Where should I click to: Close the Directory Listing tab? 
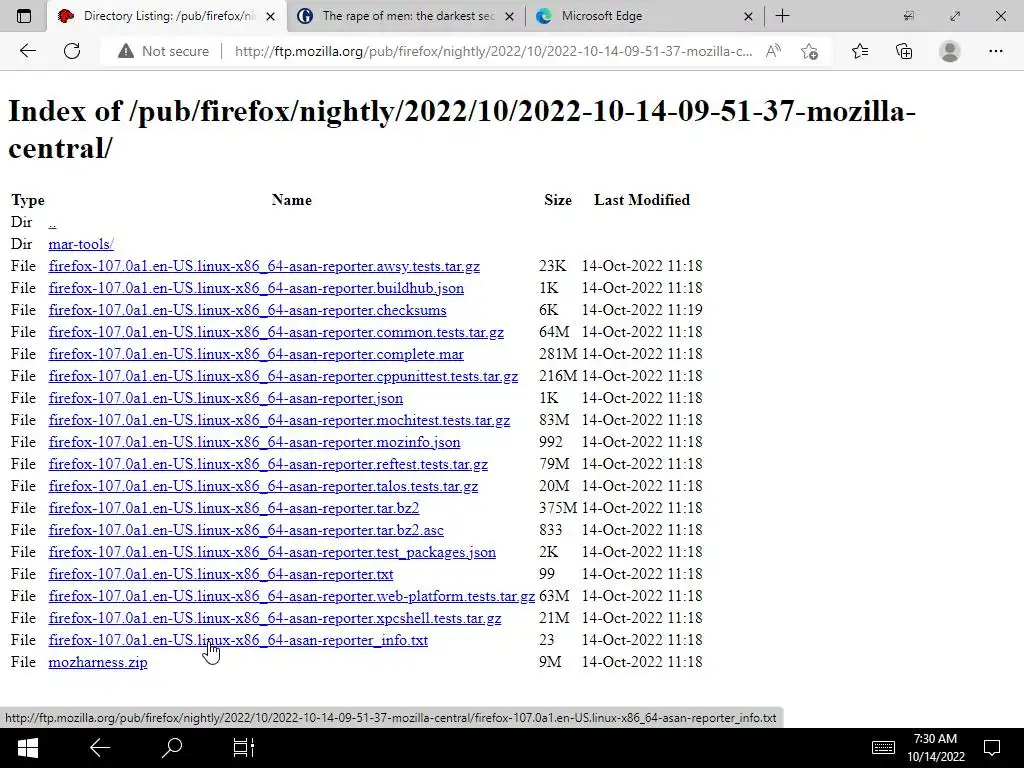pos(270,16)
